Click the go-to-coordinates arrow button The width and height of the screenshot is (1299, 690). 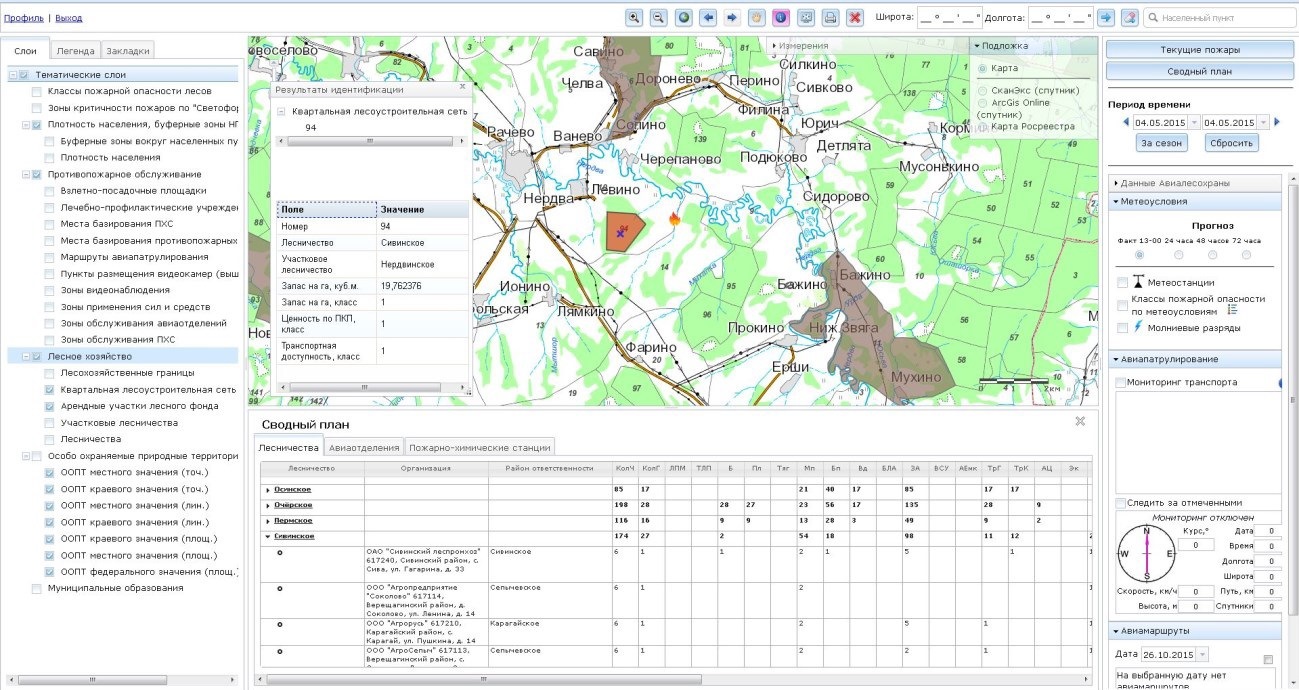1105,17
